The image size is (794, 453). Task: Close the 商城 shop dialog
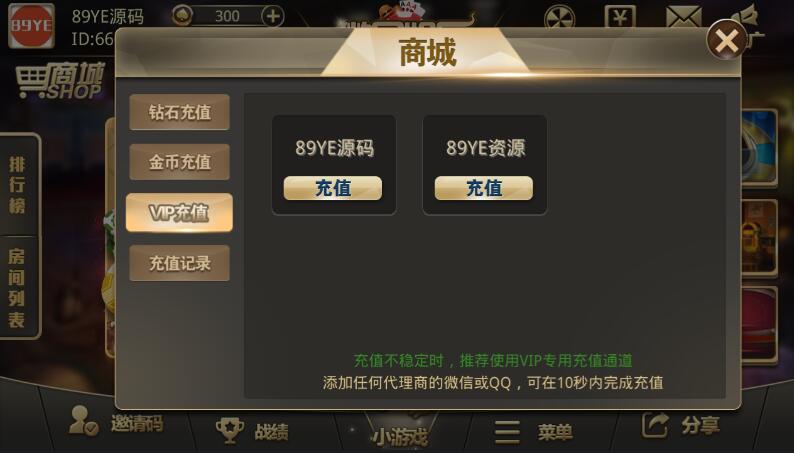(727, 40)
